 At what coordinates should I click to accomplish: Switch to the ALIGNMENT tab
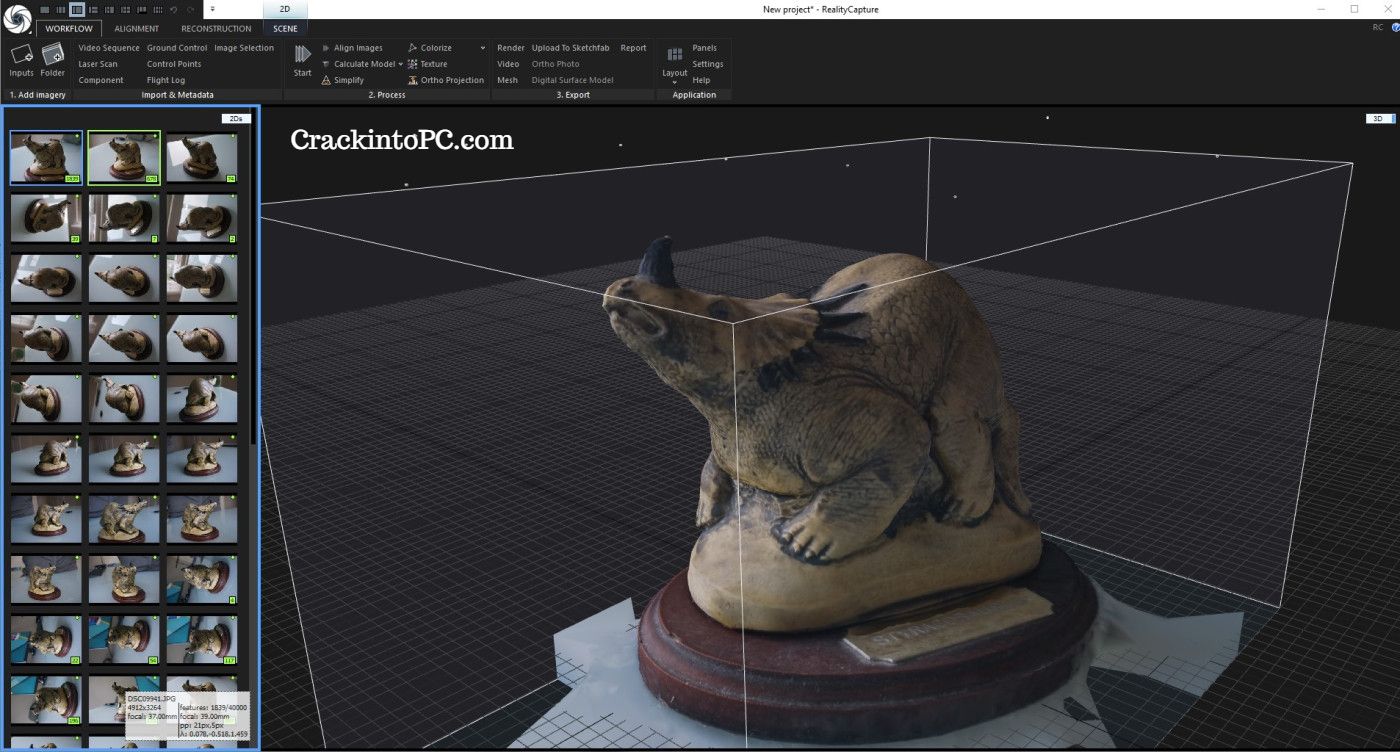click(x=136, y=29)
